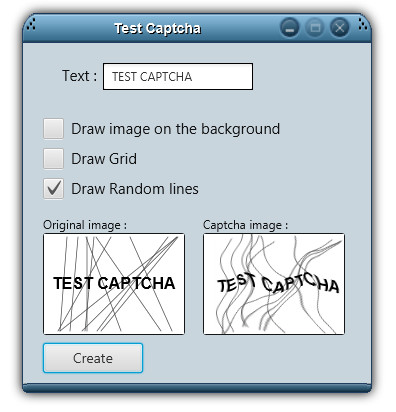Click the dotted grip icon at top-right corner
The height and width of the screenshot is (412, 396).
363,24
